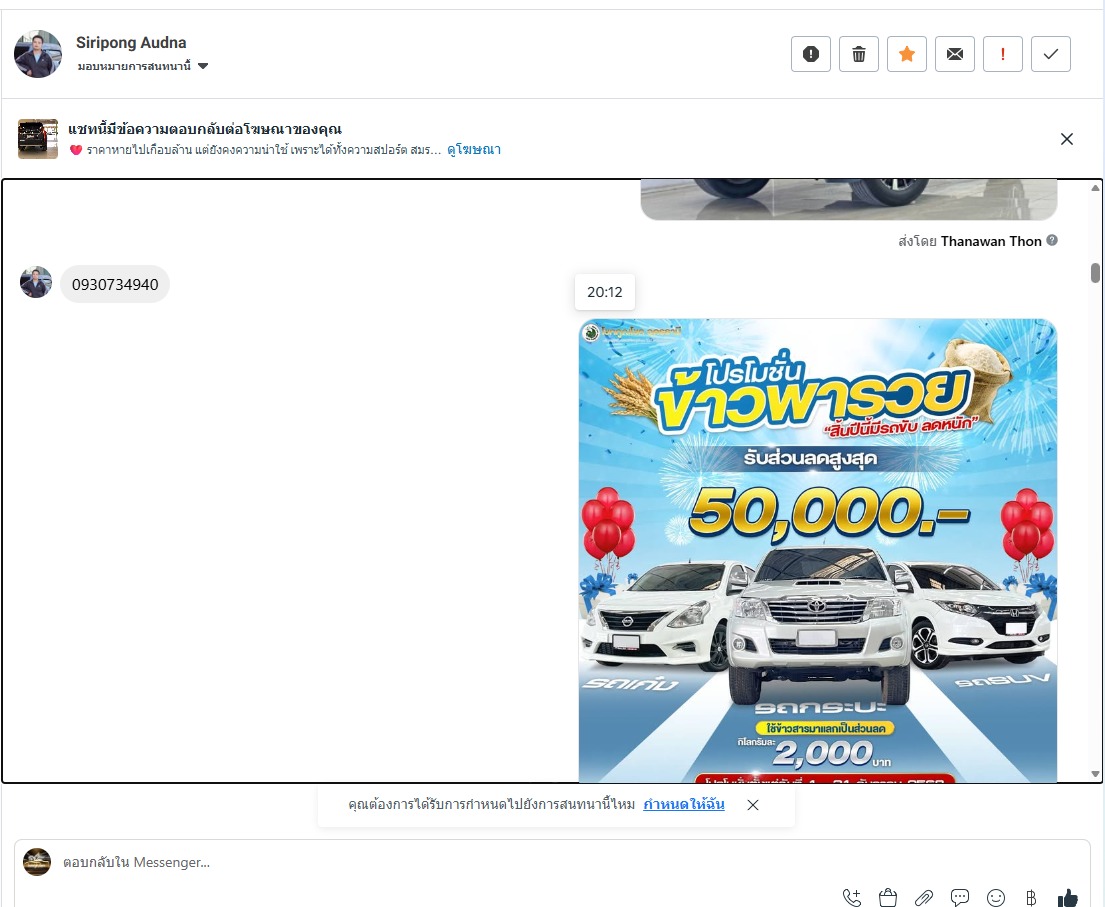Flag the conversation with the red exclamation mark
Viewport: 1105px width, 907px height.
(x=1002, y=54)
